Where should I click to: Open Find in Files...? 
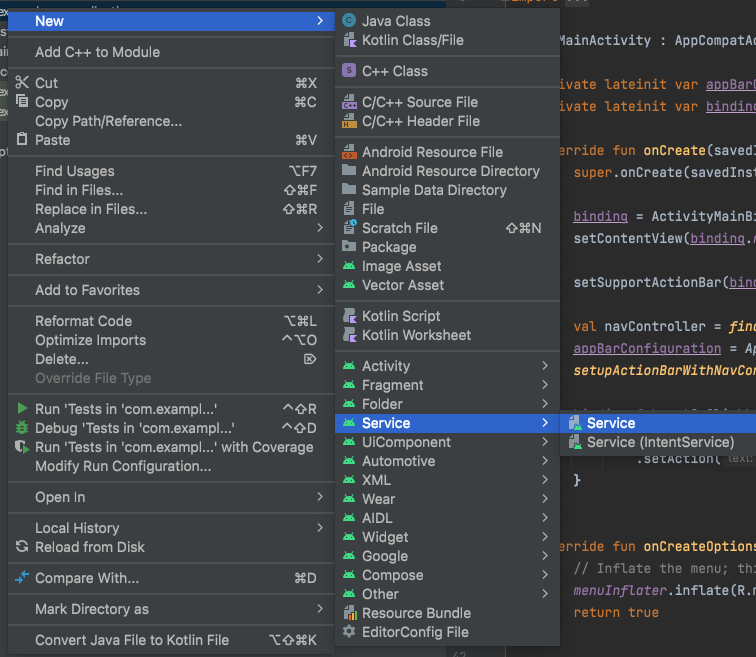tap(171, 190)
